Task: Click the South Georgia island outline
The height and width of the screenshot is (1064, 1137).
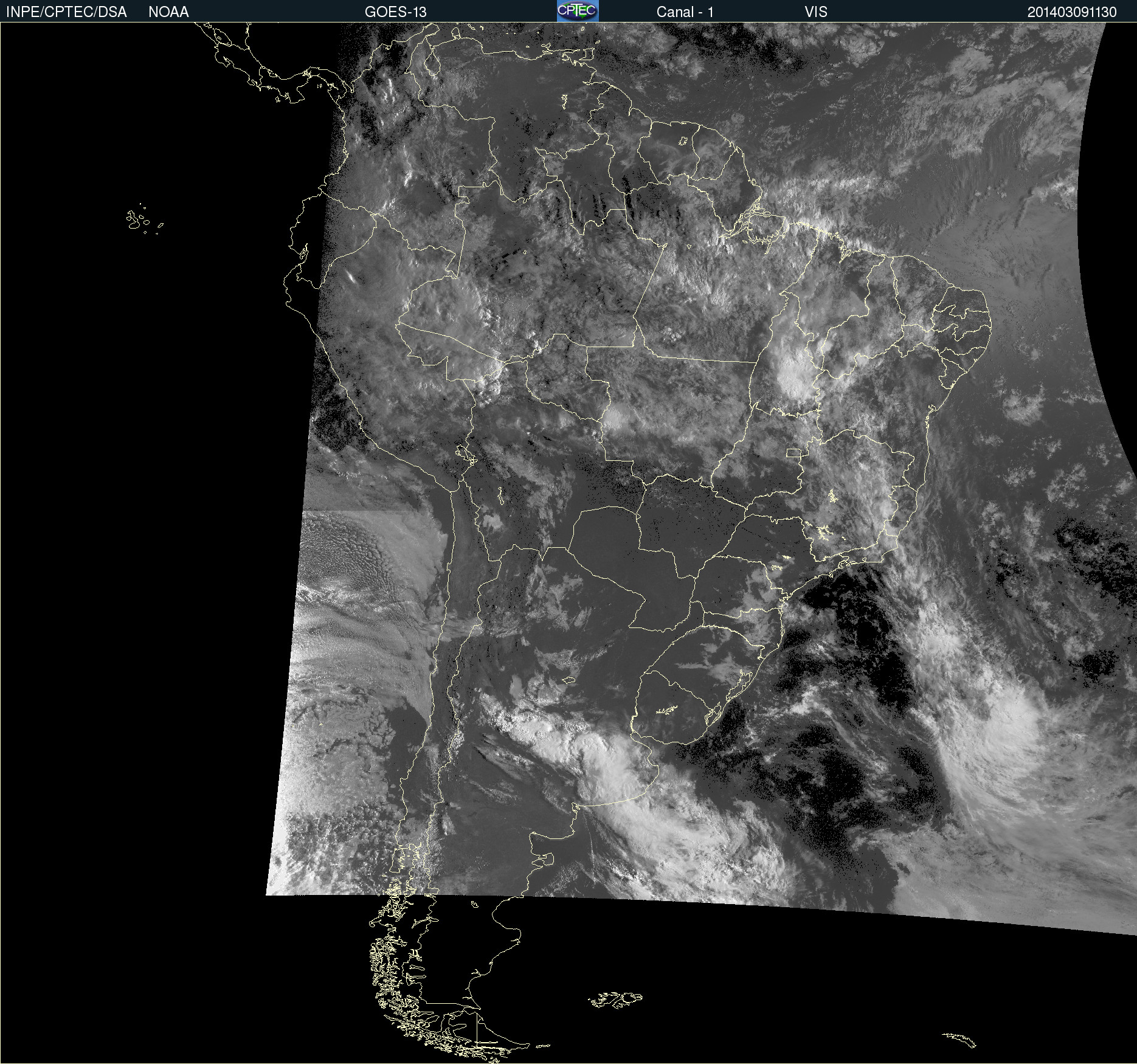Action: click(x=959, y=1039)
